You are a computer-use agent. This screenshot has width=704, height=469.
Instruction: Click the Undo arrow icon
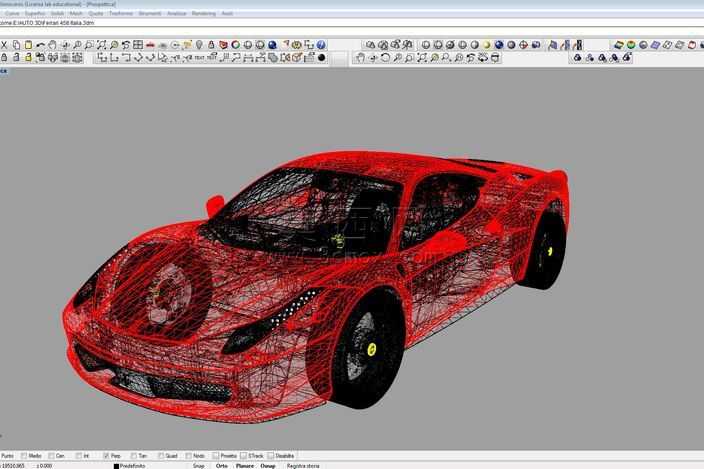[40, 45]
